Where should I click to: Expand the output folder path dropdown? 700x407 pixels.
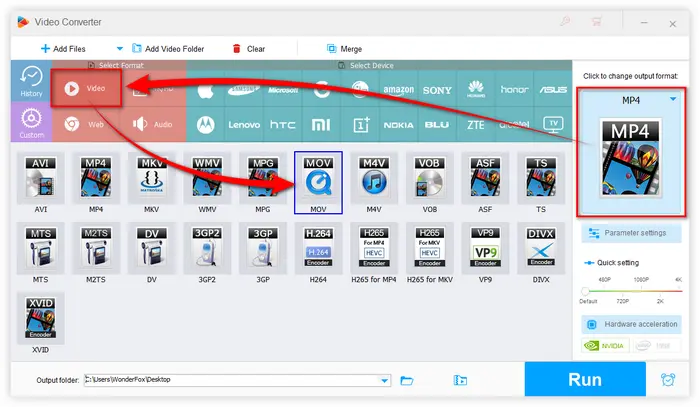click(384, 381)
